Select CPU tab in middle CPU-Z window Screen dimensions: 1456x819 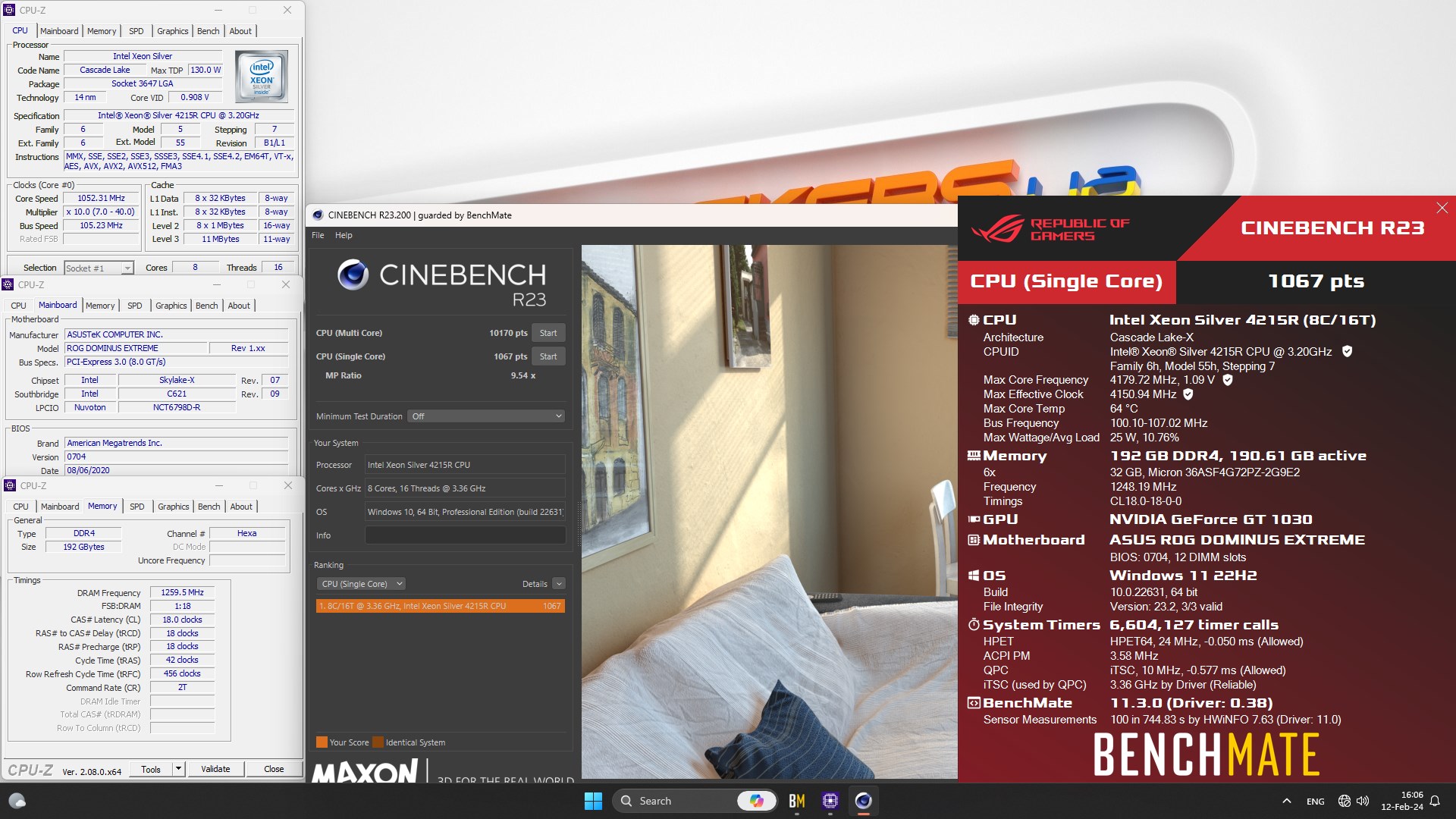(18, 306)
